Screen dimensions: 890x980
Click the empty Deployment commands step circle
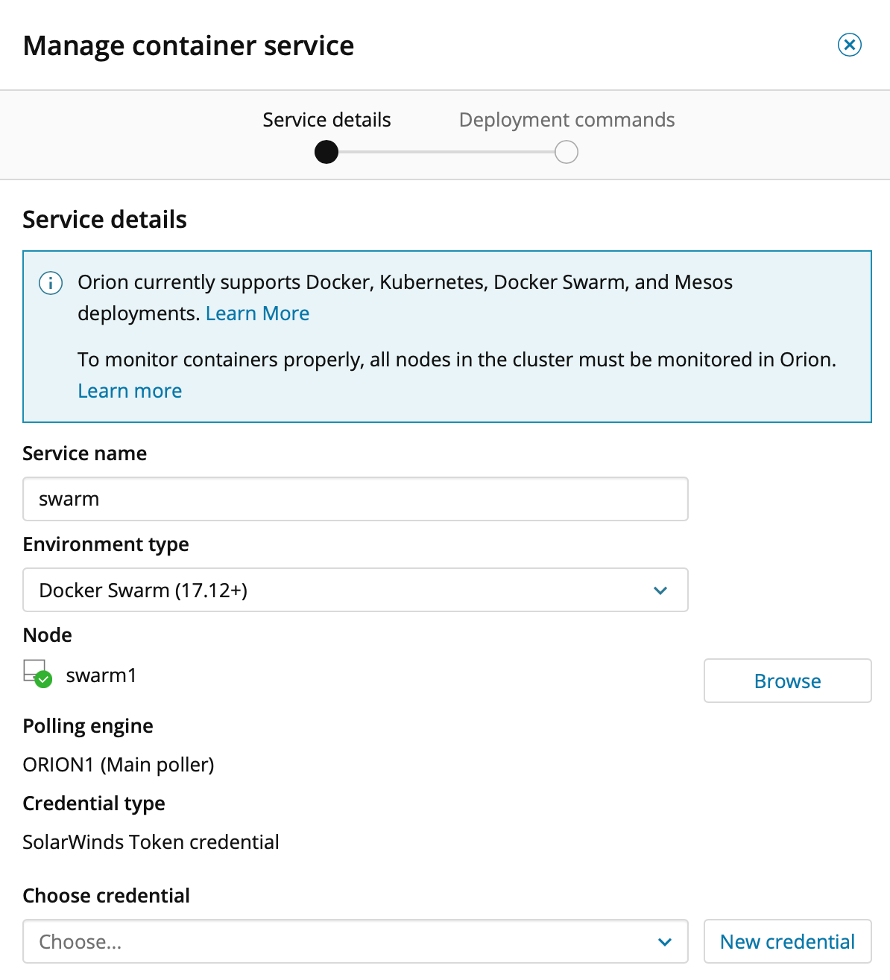point(566,153)
